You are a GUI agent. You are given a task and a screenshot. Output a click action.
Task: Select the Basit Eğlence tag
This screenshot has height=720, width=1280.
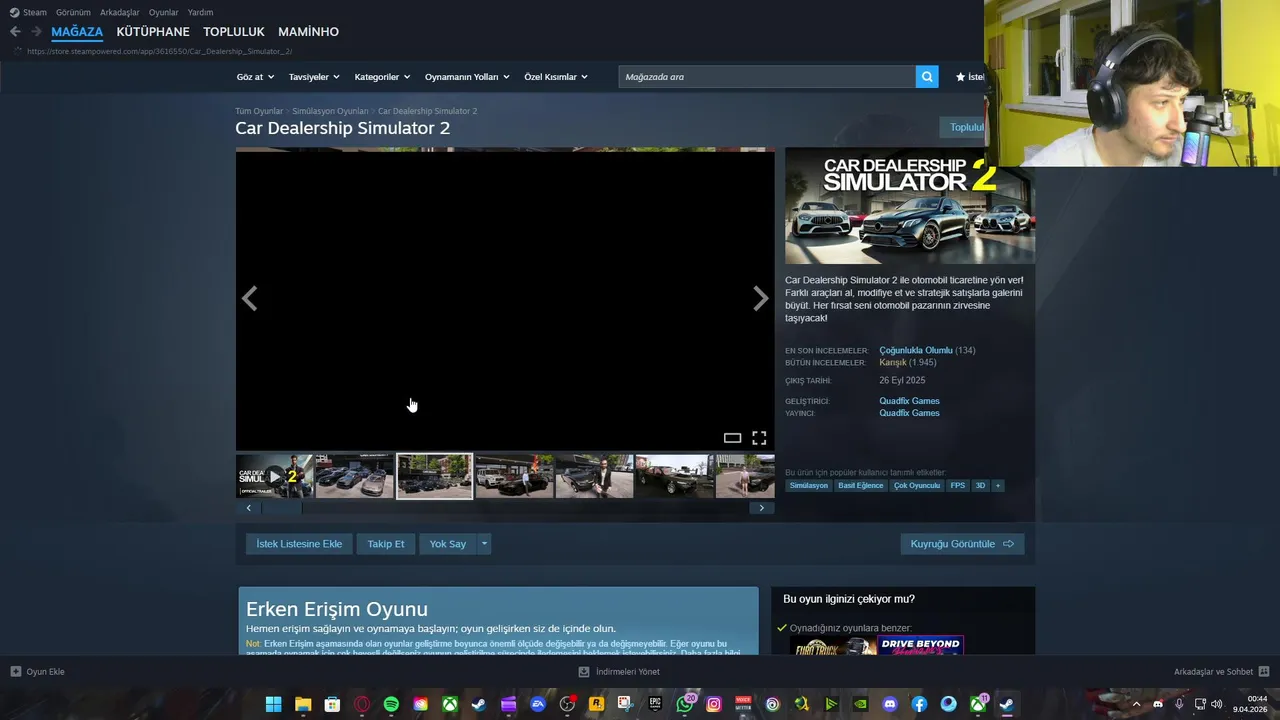pos(861,486)
